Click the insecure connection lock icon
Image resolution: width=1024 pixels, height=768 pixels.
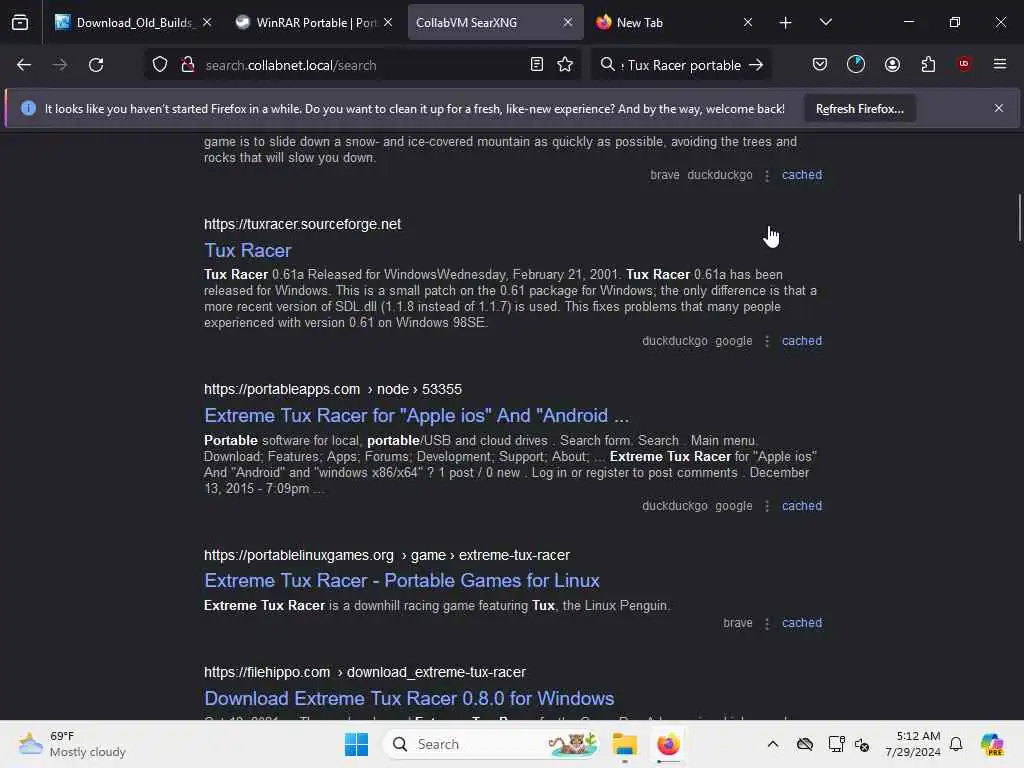click(188, 65)
